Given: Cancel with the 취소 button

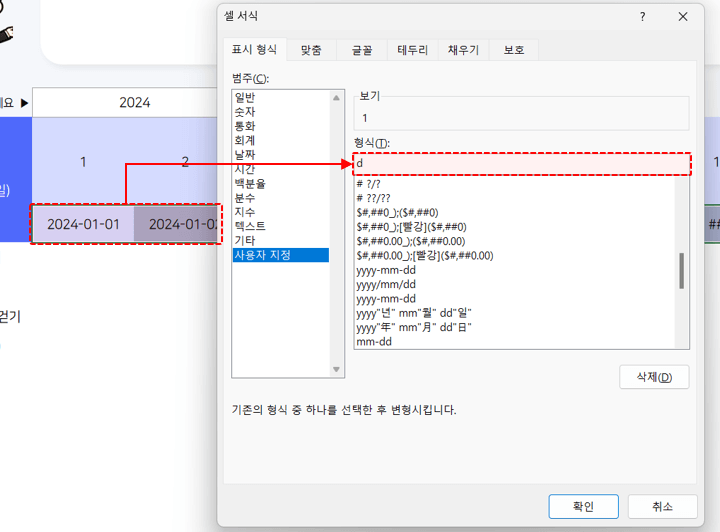Looking at the screenshot, I should coord(662,506).
